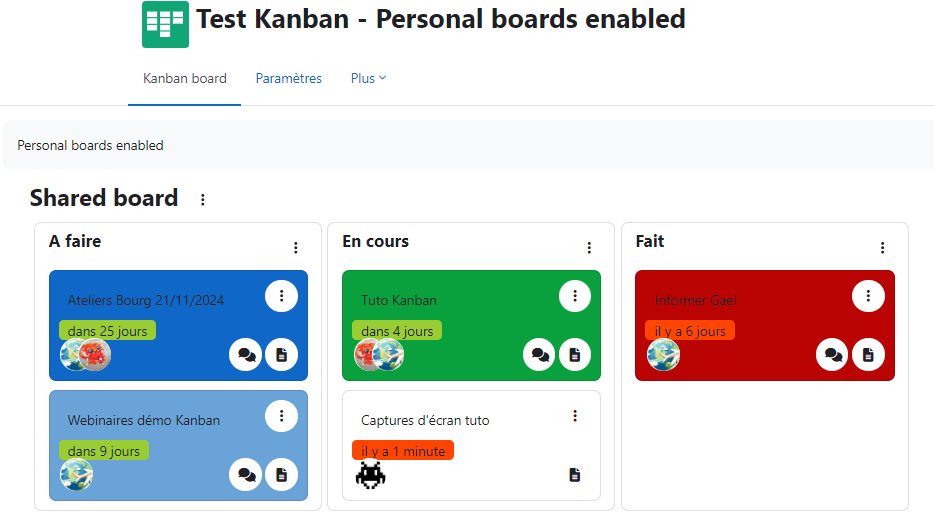The width and height of the screenshot is (934, 519).
Task: Switch to the Paramètres tab
Action: 288,78
